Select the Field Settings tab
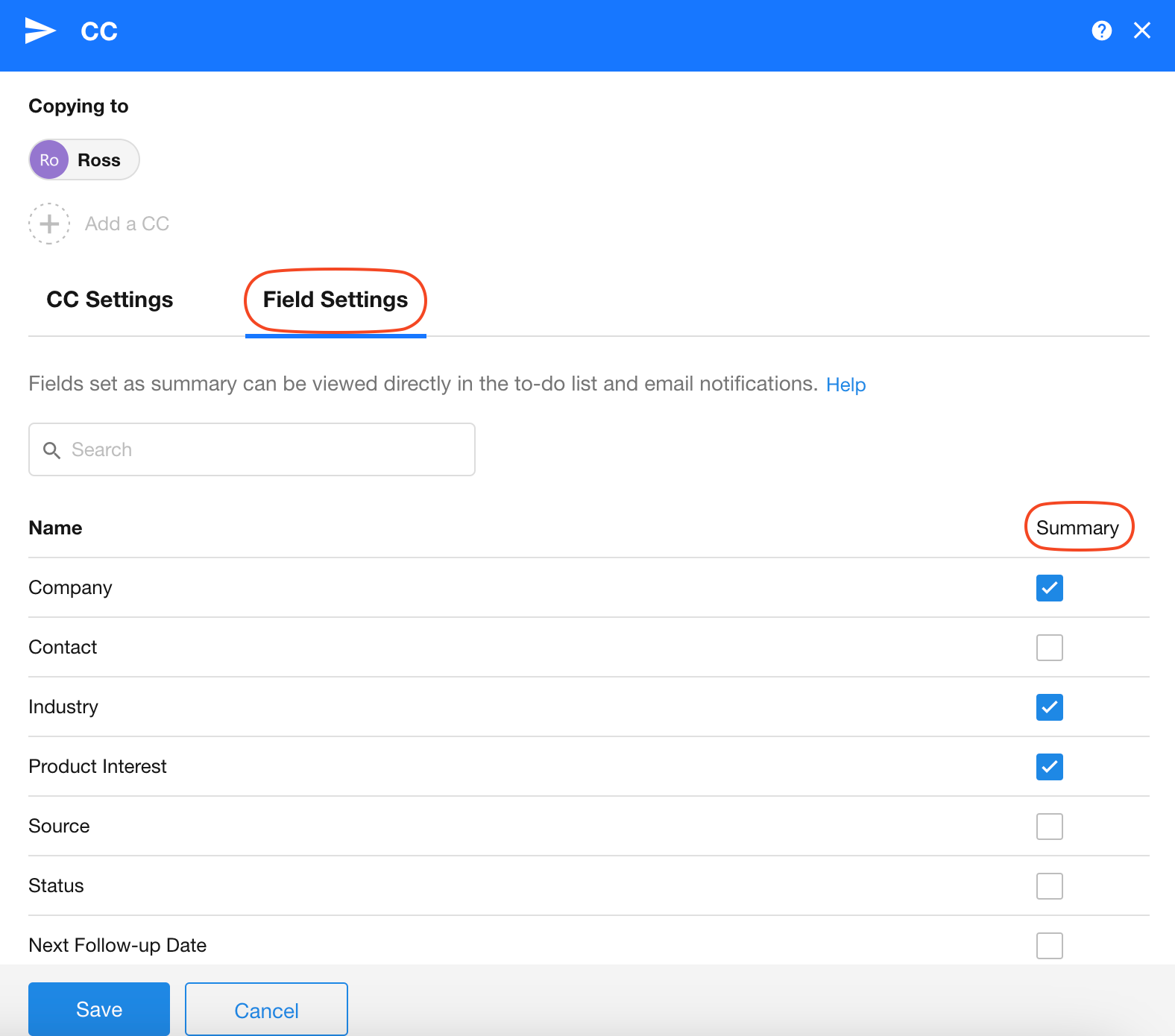This screenshot has width=1175, height=1036. coord(336,300)
